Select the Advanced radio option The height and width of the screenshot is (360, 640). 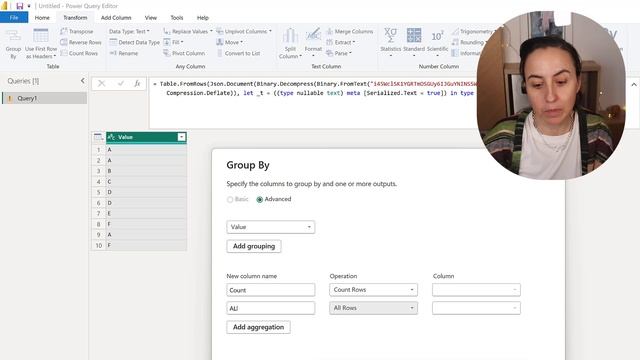point(260,200)
